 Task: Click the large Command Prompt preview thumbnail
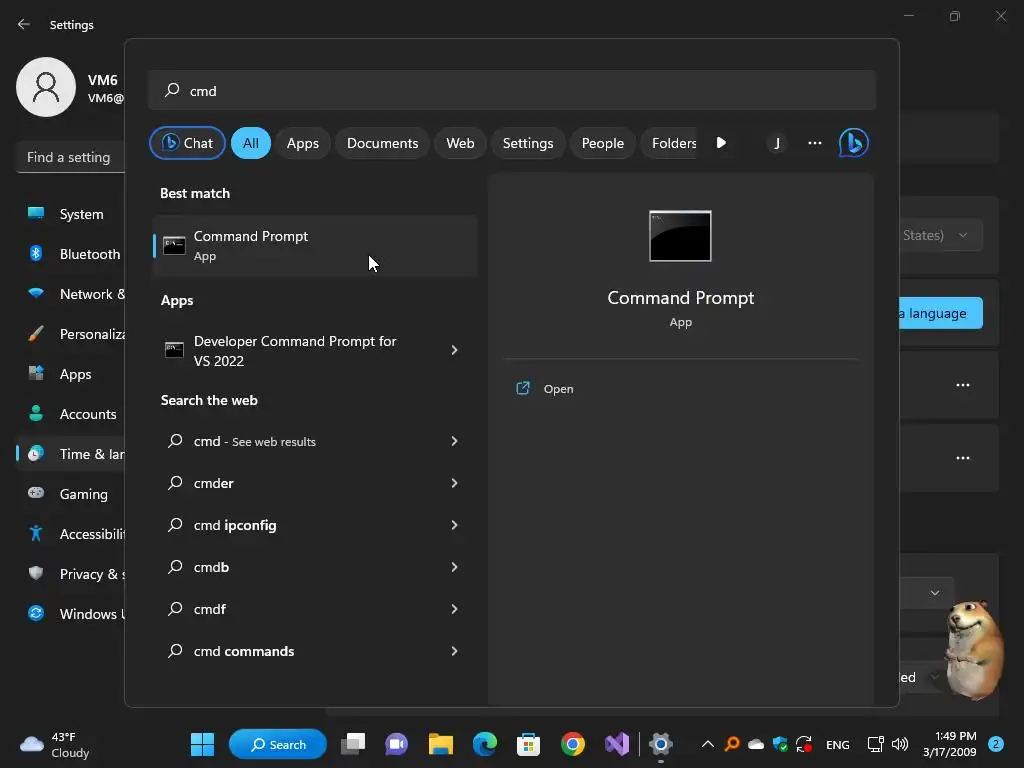pos(680,236)
